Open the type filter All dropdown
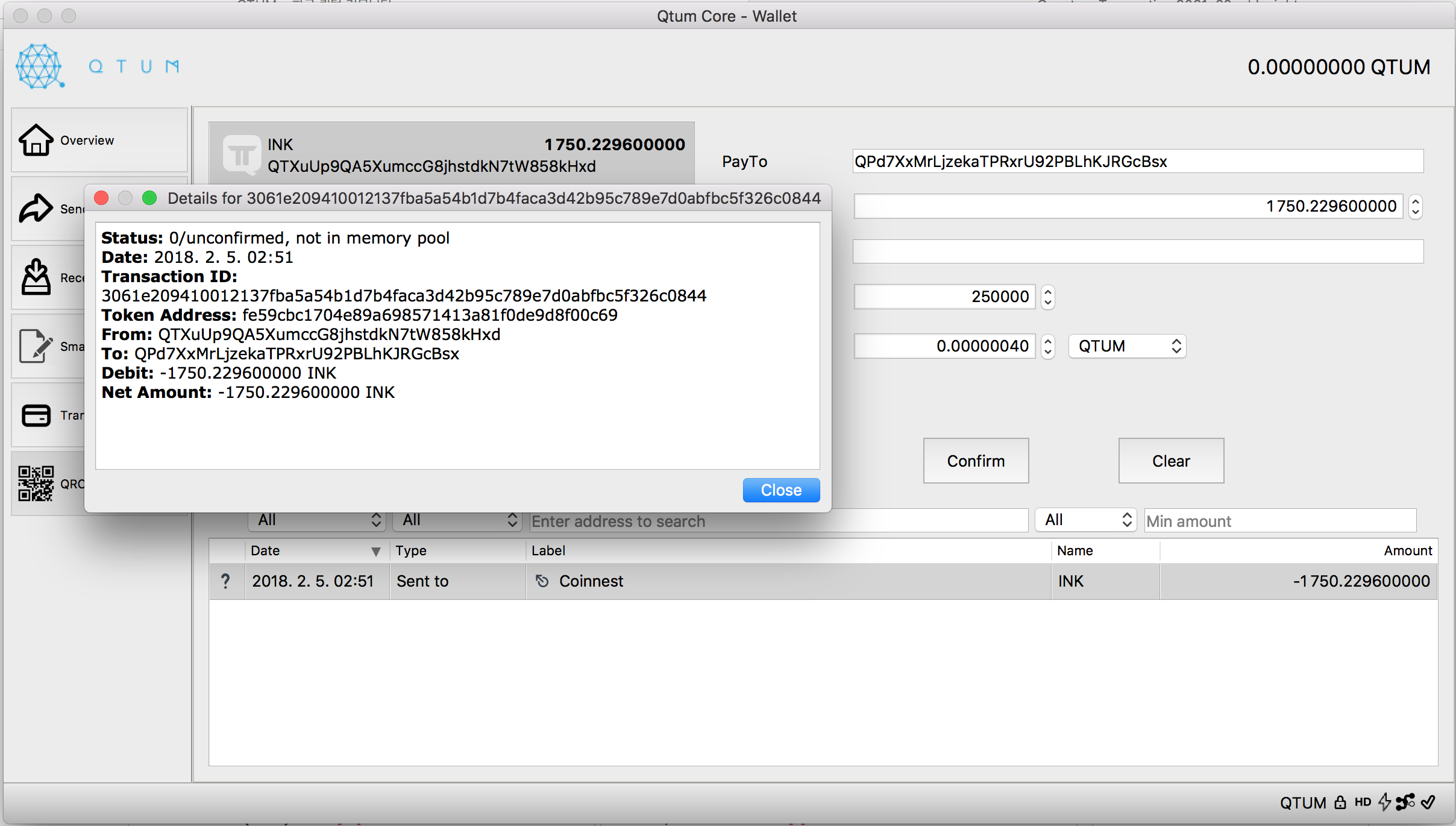 pyautogui.click(x=456, y=520)
